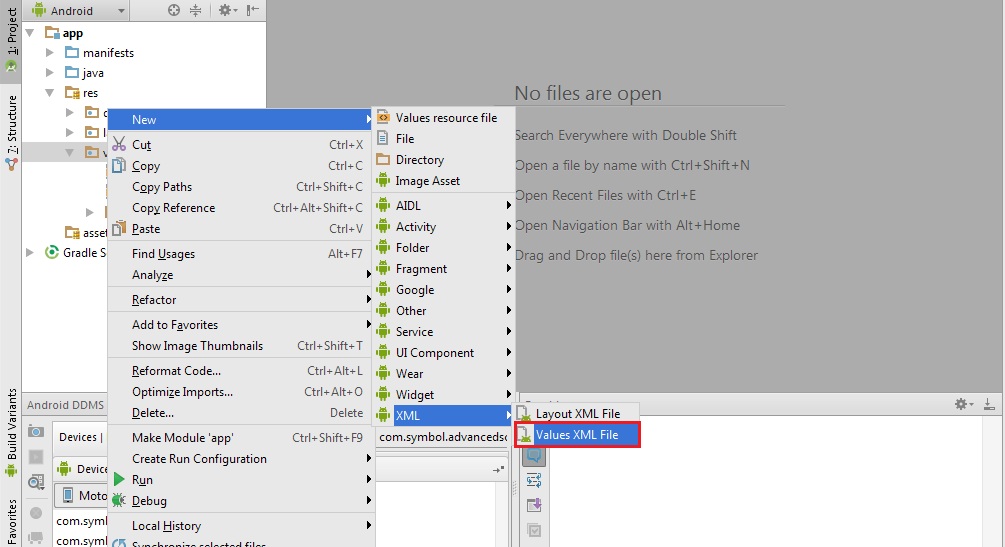The width and height of the screenshot is (1005, 547).
Task: Select the res folder in tree
Action: point(90,93)
